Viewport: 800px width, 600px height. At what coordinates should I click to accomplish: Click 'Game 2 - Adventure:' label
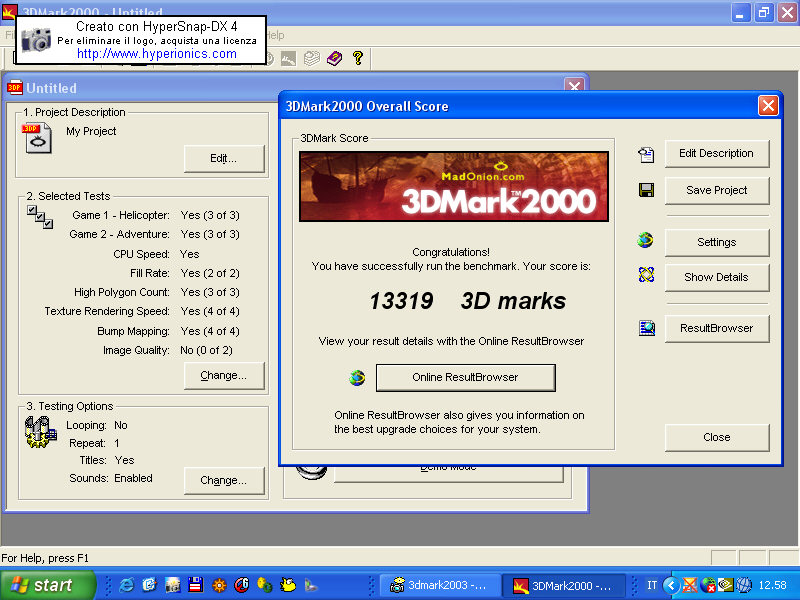(x=119, y=234)
